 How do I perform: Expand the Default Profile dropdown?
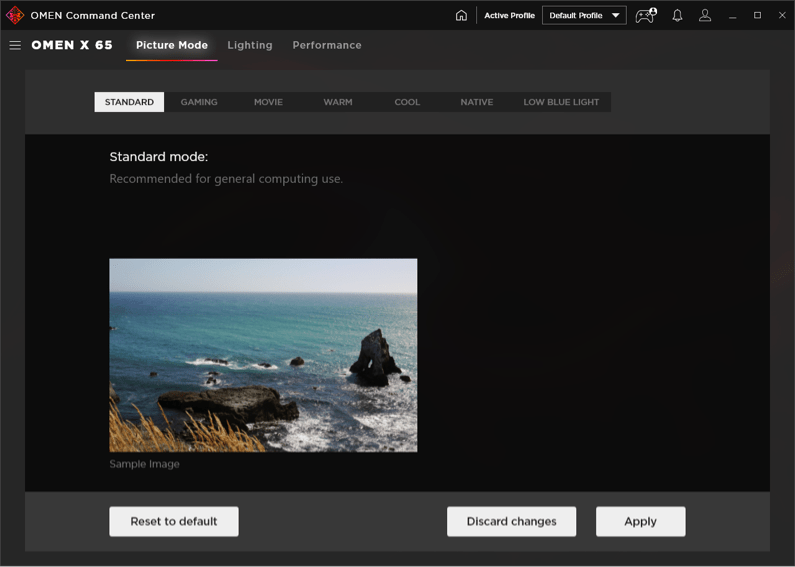pos(584,15)
